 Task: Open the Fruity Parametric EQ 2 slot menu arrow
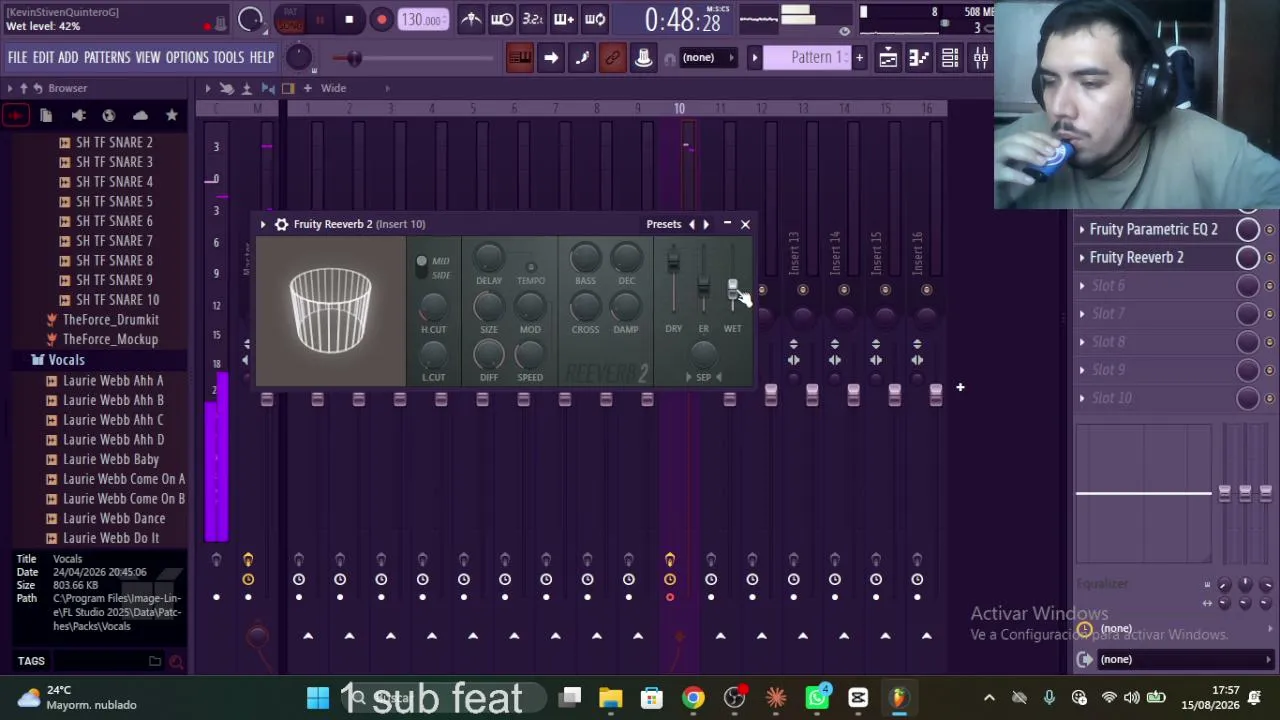click(x=1082, y=229)
